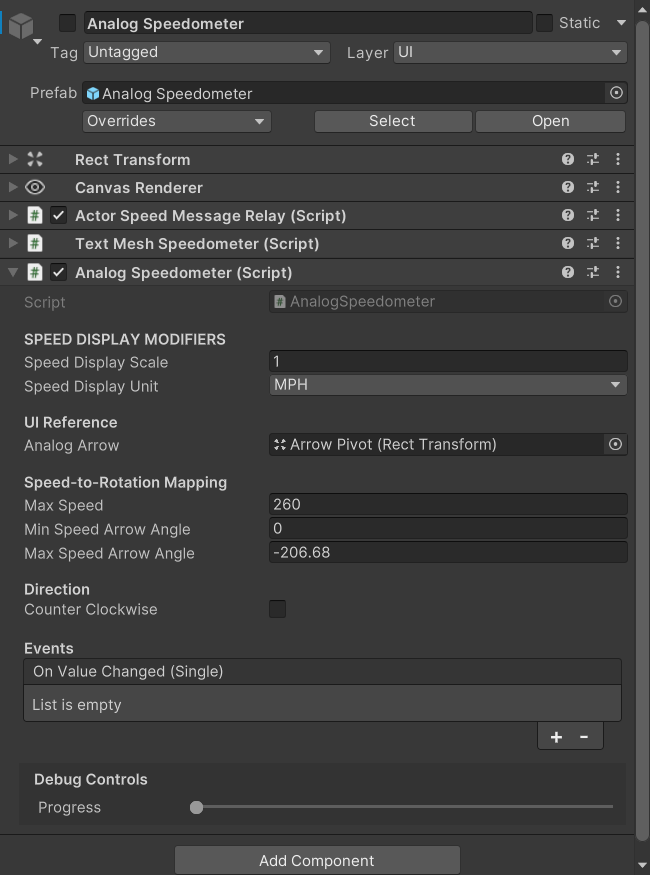The height and width of the screenshot is (875, 650).
Task: Add an On Value Changed event listener
Action: pos(556,737)
